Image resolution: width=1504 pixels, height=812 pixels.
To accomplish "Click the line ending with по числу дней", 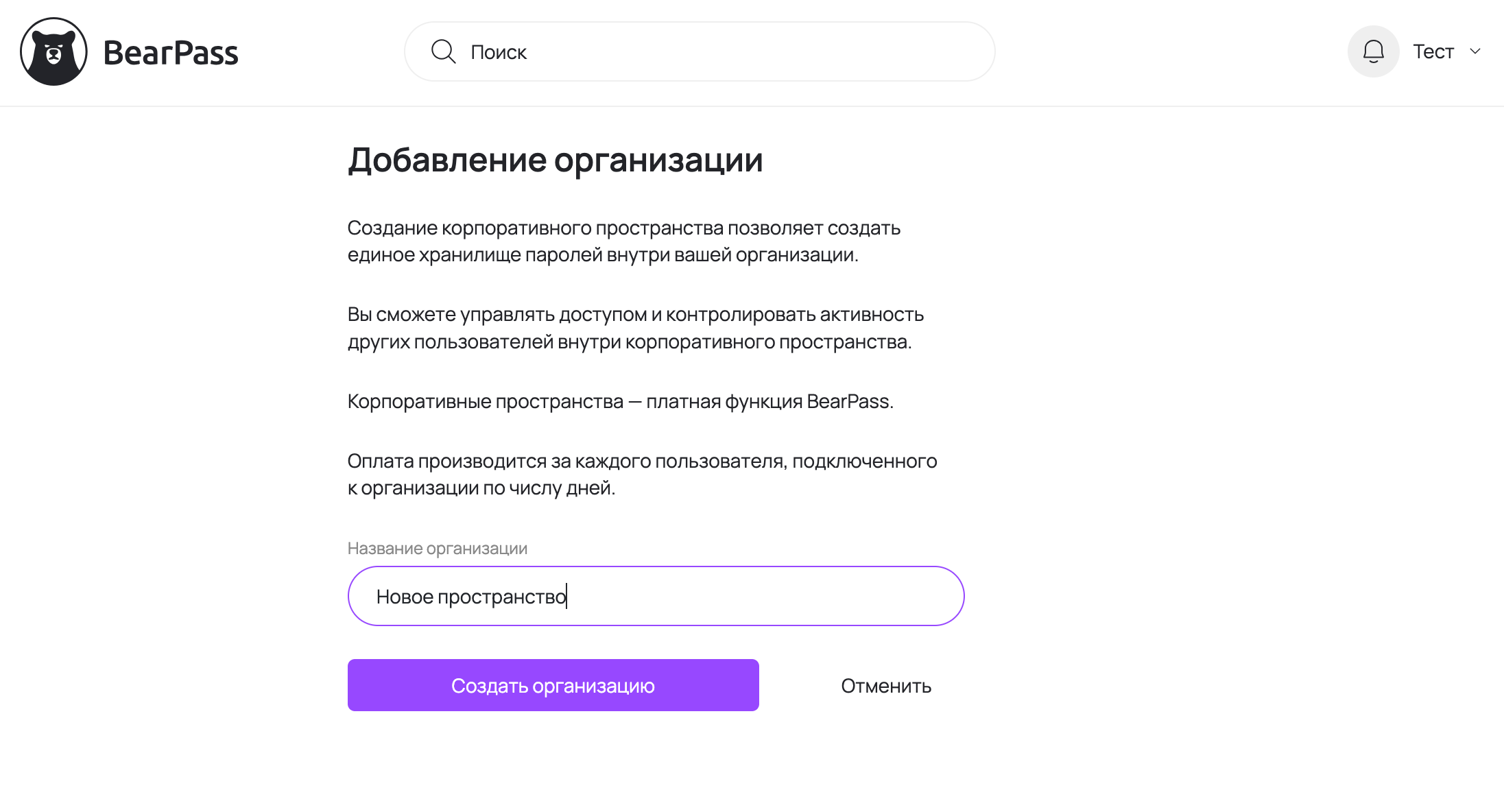I will tap(481, 488).
